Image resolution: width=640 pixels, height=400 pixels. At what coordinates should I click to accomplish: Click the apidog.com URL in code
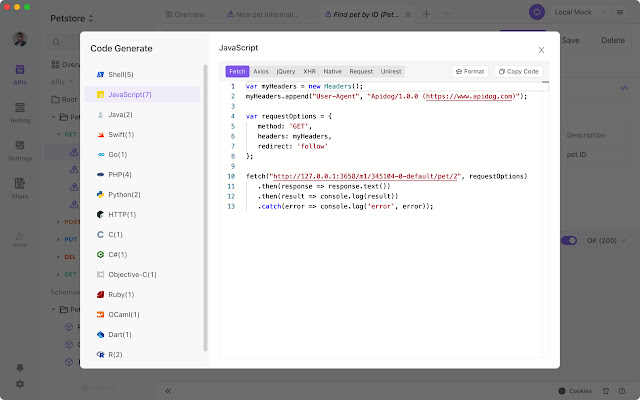pos(469,96)
